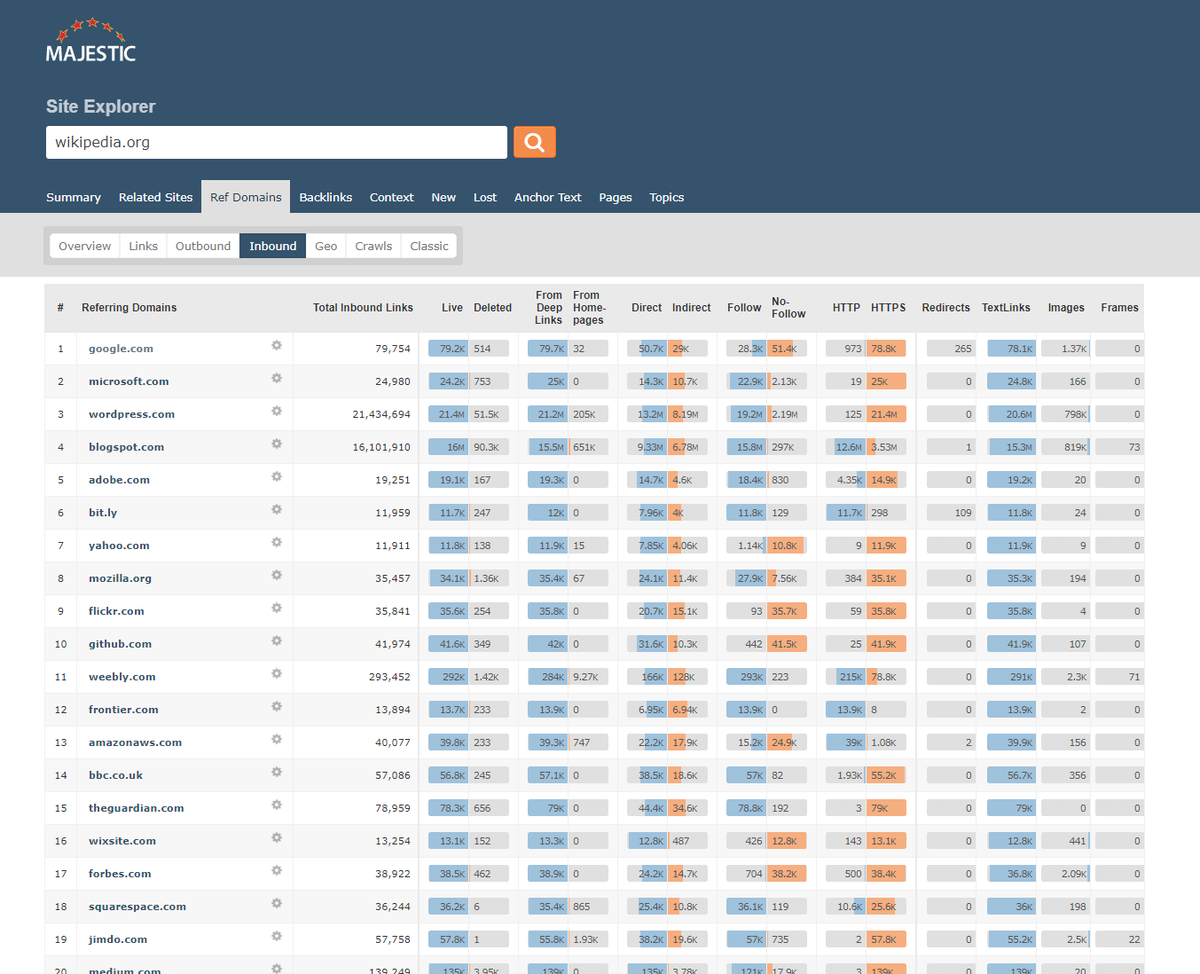Open gear options for google.com row
This screenshot has height=974, width=1200.
click(277, 345)
